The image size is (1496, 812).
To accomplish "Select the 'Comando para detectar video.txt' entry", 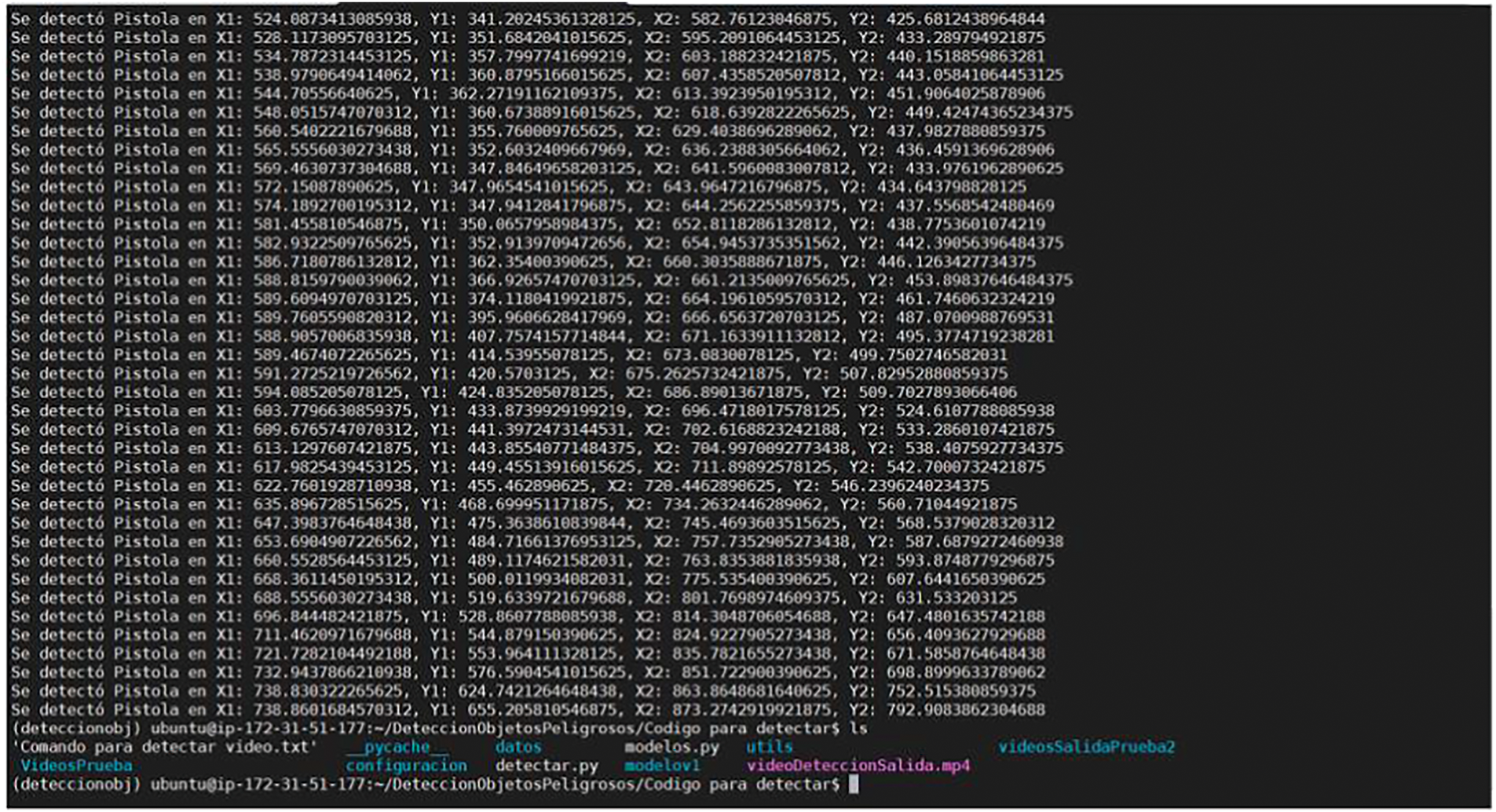I will (x=165, y=747).
